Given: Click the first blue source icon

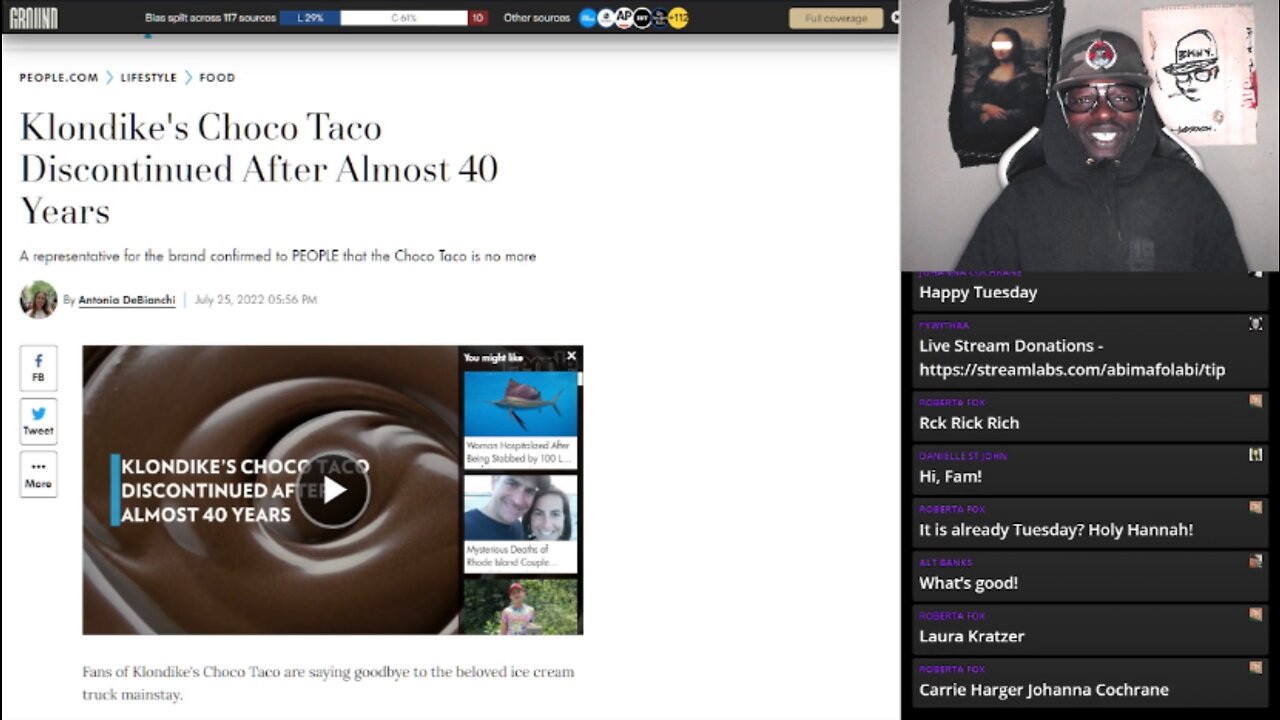Looking at the screenshot, I should coord(588,17).
